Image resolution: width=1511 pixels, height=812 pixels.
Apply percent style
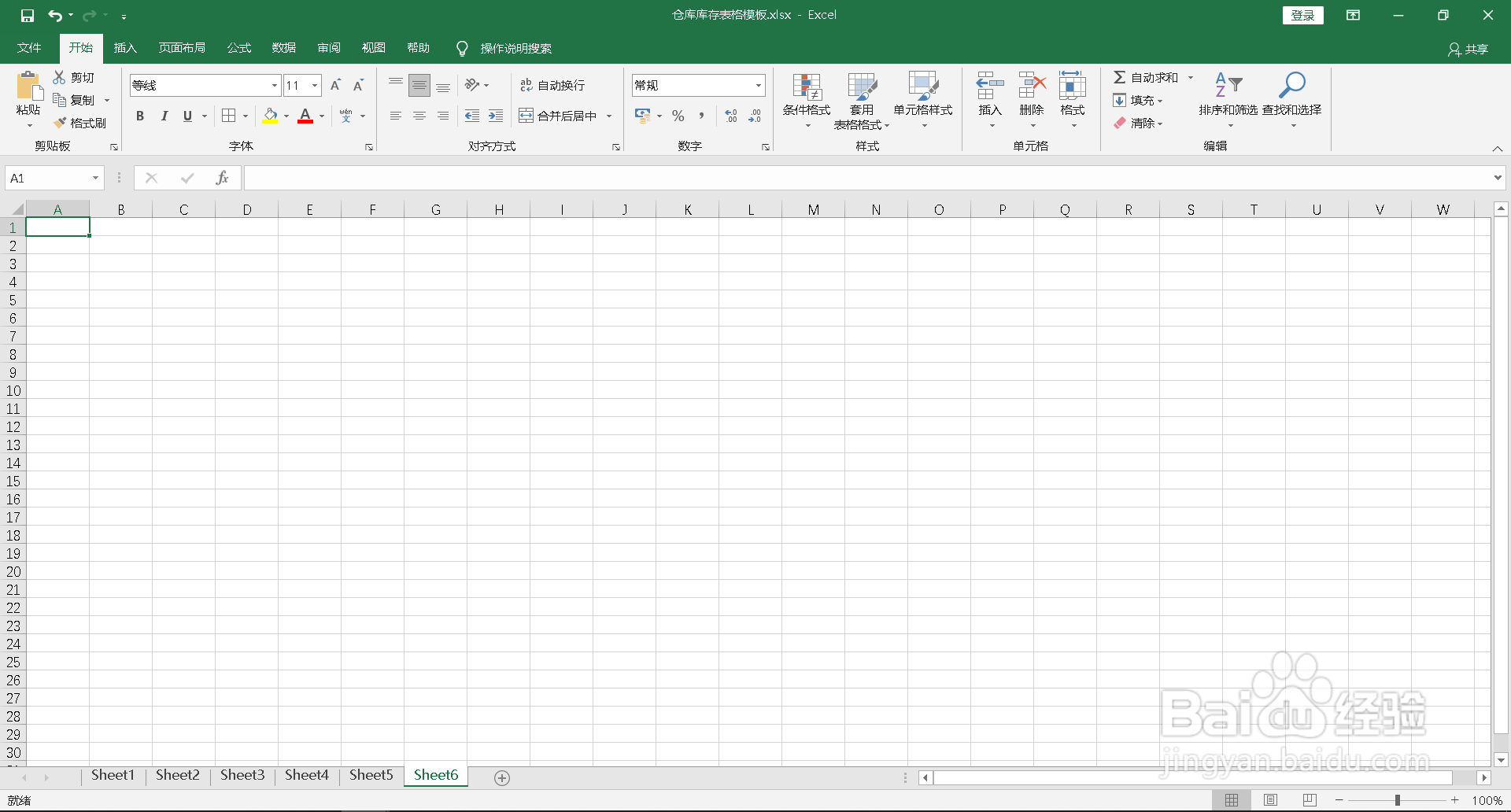point(678,116)
